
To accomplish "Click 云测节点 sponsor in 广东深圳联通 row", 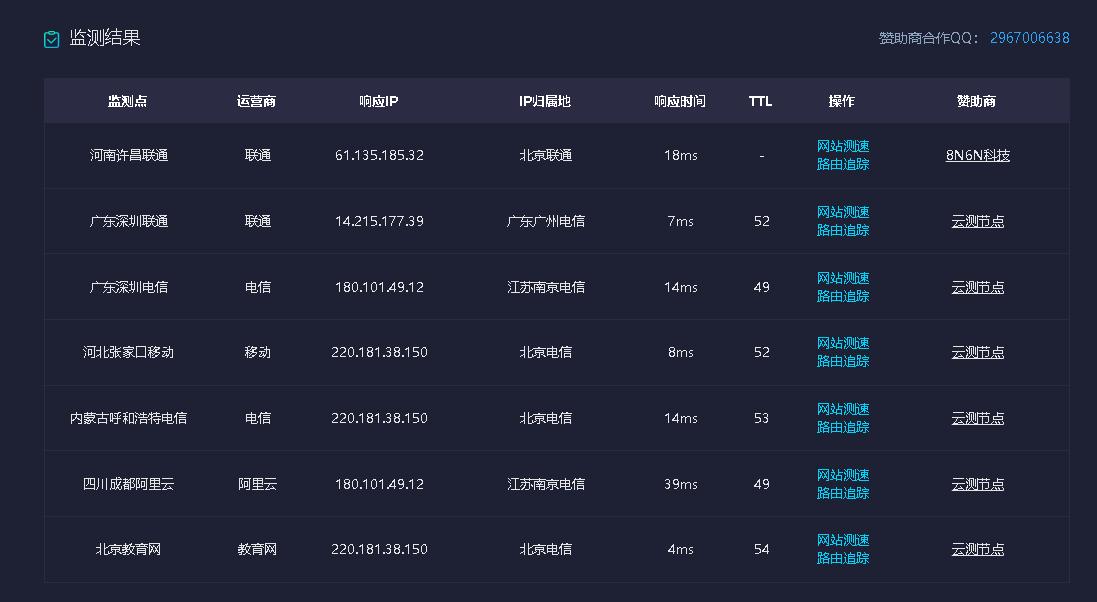I will (977, 221).
